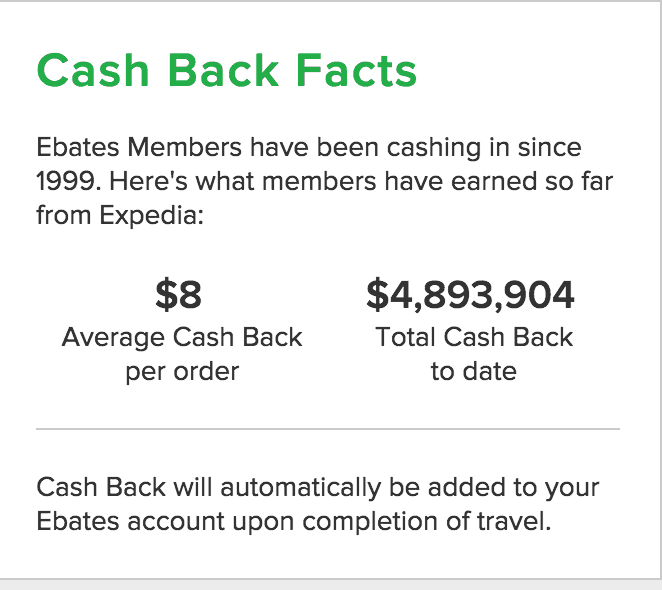Click the $4,893,904 total amount
This screenshot has height=590, width=662.
[x=470, y=295]
